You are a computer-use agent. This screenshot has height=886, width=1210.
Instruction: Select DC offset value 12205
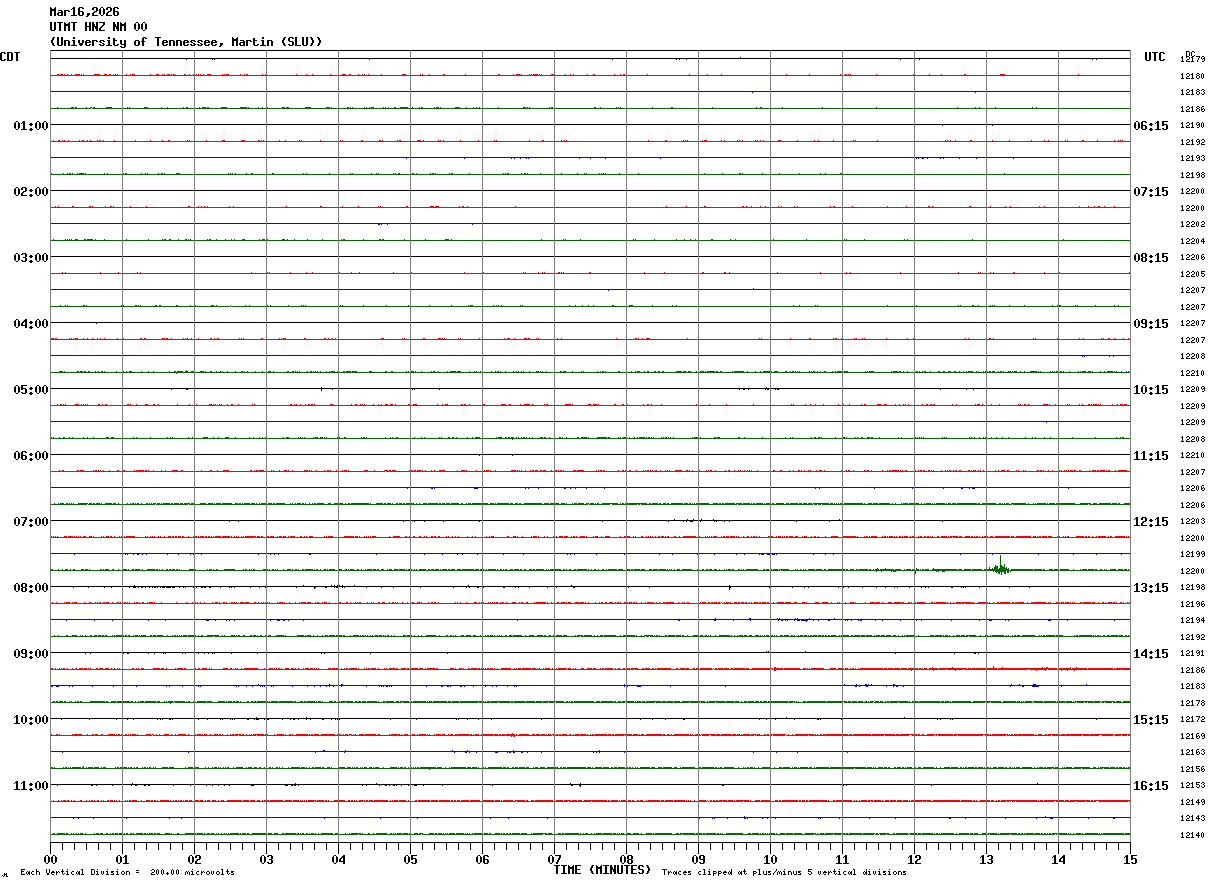[1192, 274]
